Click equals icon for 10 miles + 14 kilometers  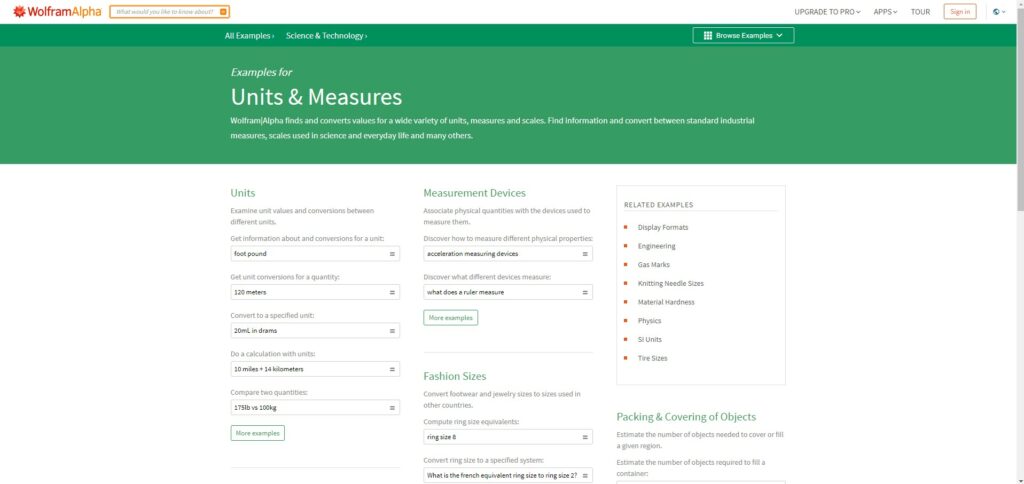point(392,369)
